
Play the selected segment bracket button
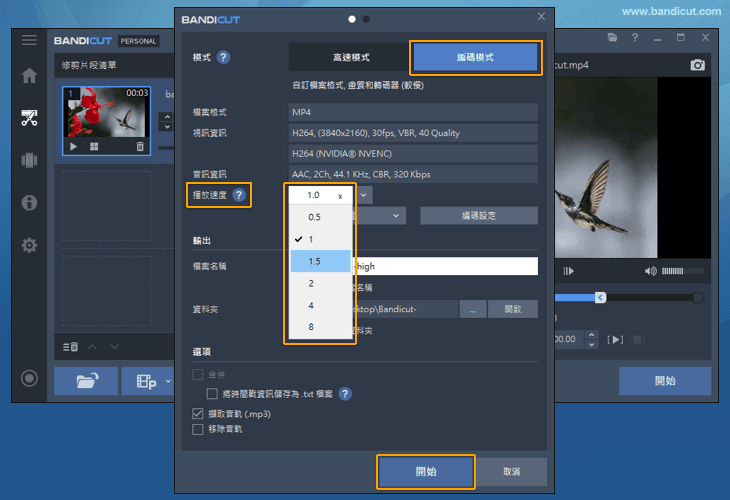(615, 339)
